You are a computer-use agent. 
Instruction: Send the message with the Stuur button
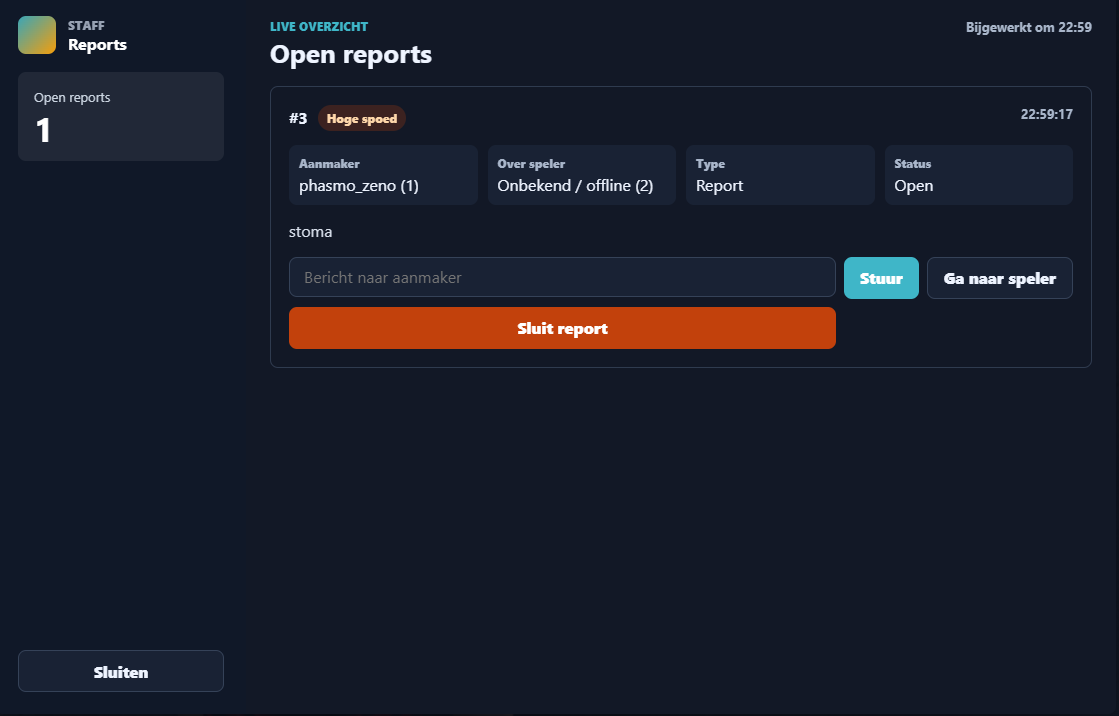click(881, 278)
